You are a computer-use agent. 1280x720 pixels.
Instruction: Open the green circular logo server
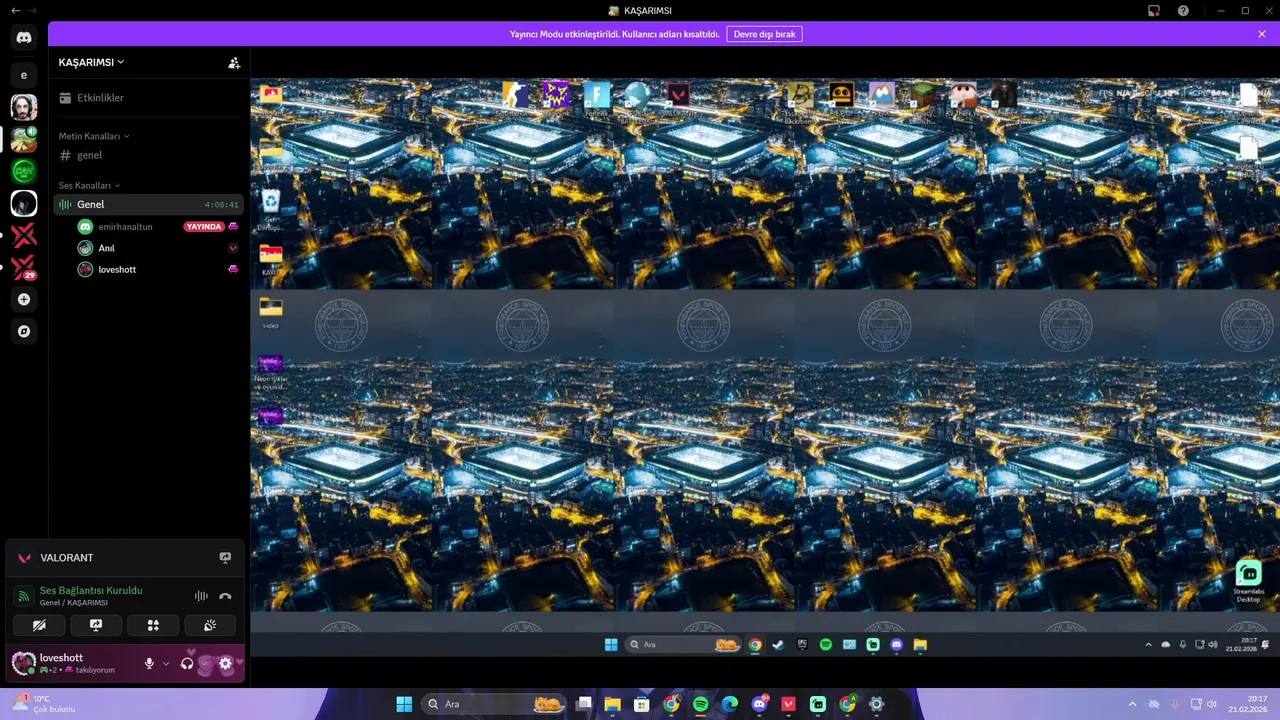tap(24, 171)
